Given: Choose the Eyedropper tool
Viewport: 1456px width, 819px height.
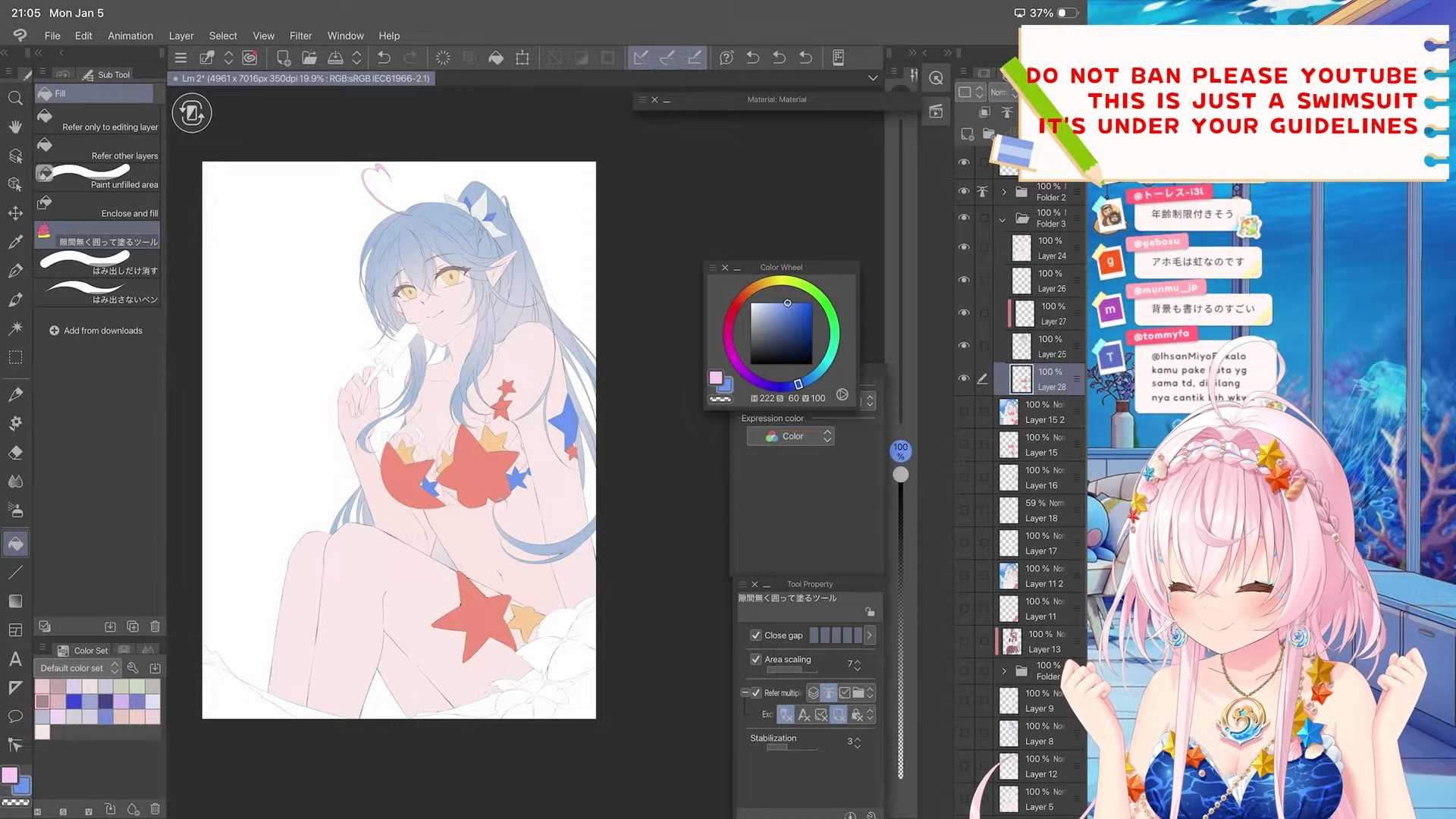Looking at the screenshot, I should click(x=15, y=242).
